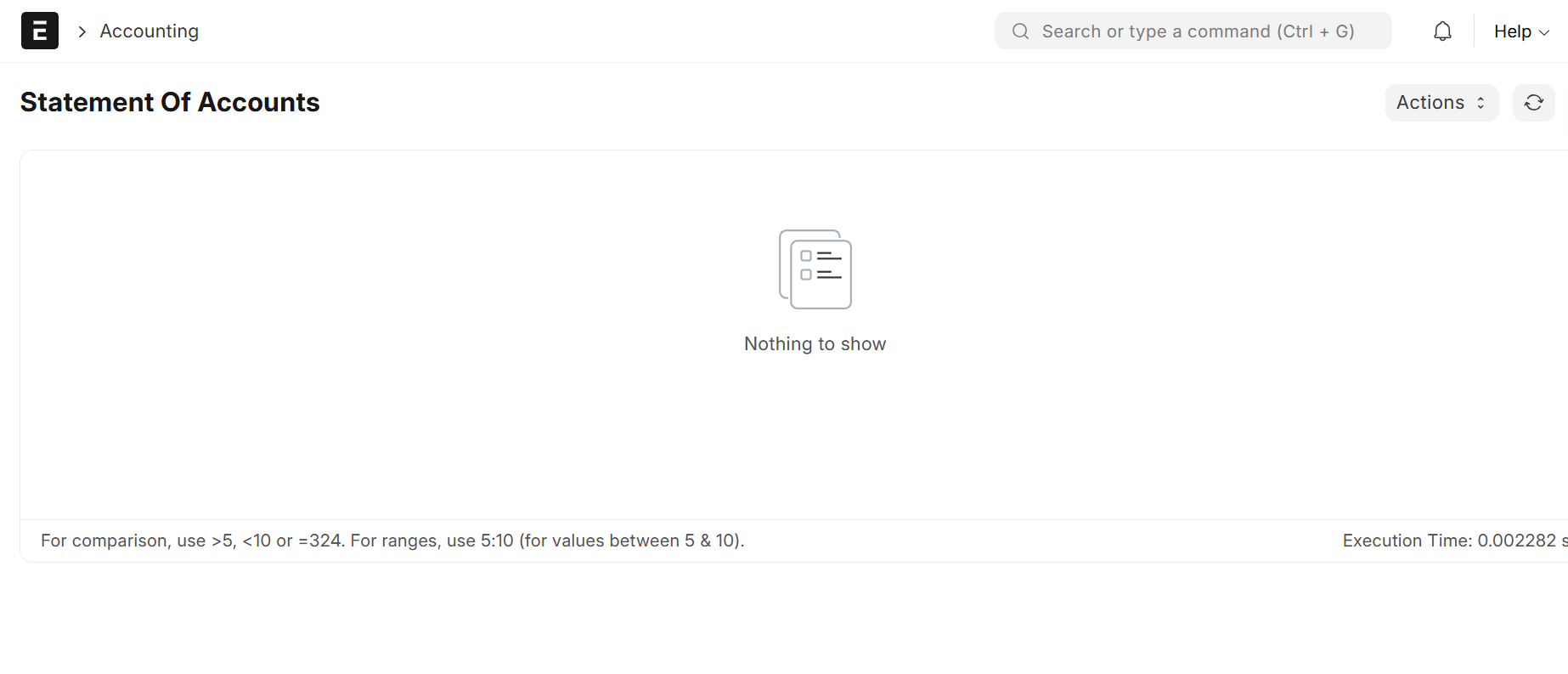Open the Help dropdown menu
1568x674 pixels.
[1521, 31]
